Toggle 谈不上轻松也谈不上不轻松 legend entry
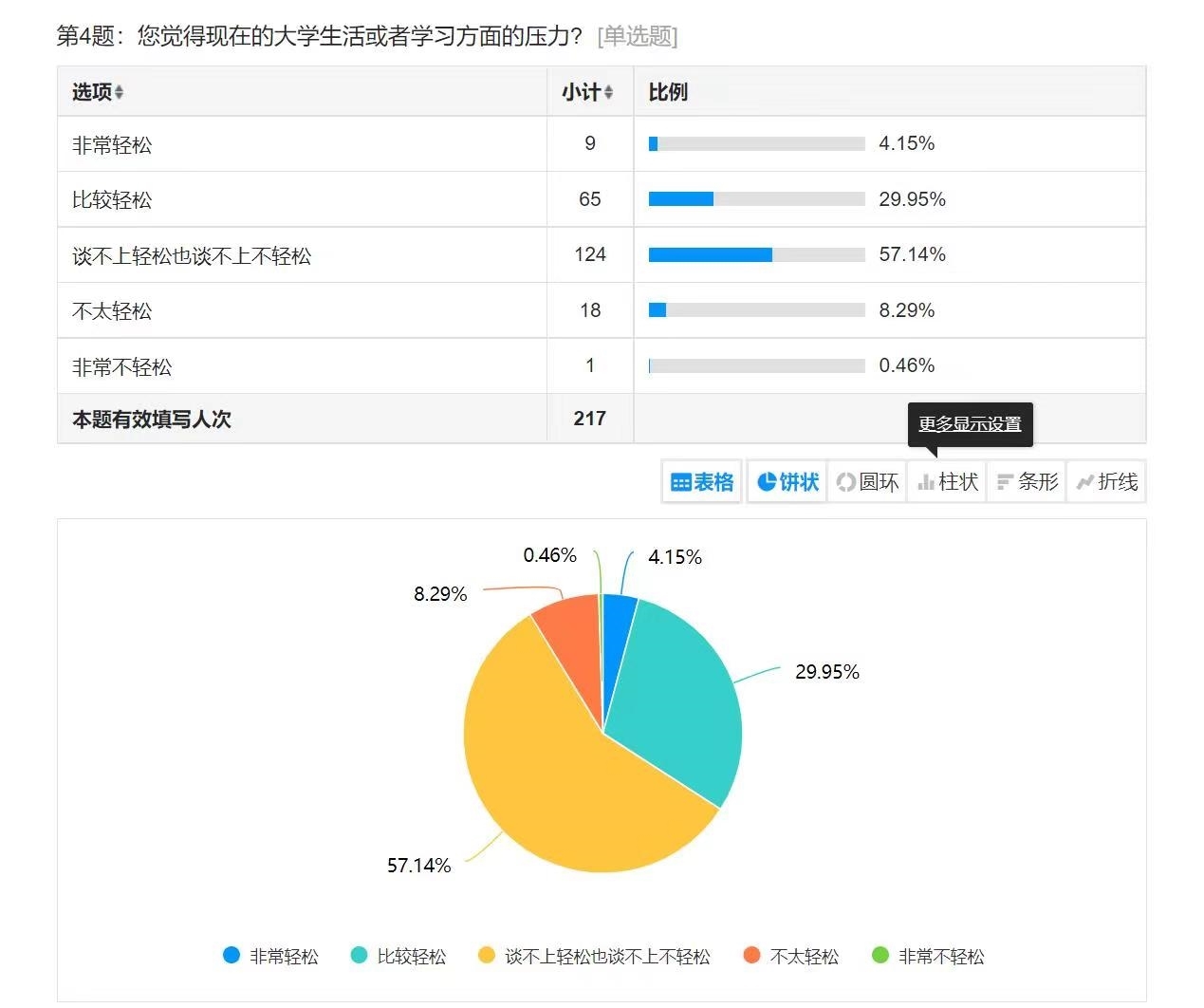Viewport: 1204px width, 1008px height. pyautogui.click(x=594, y=956)
